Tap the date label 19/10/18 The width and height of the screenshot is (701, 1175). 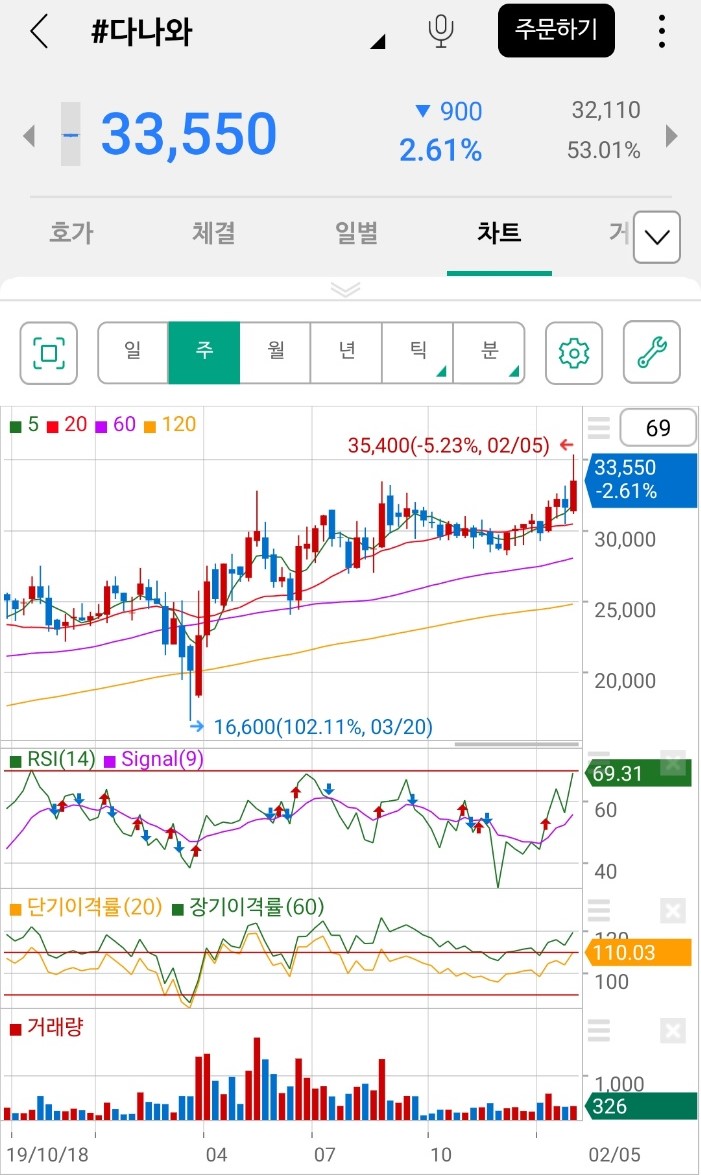coord(47,1154)
